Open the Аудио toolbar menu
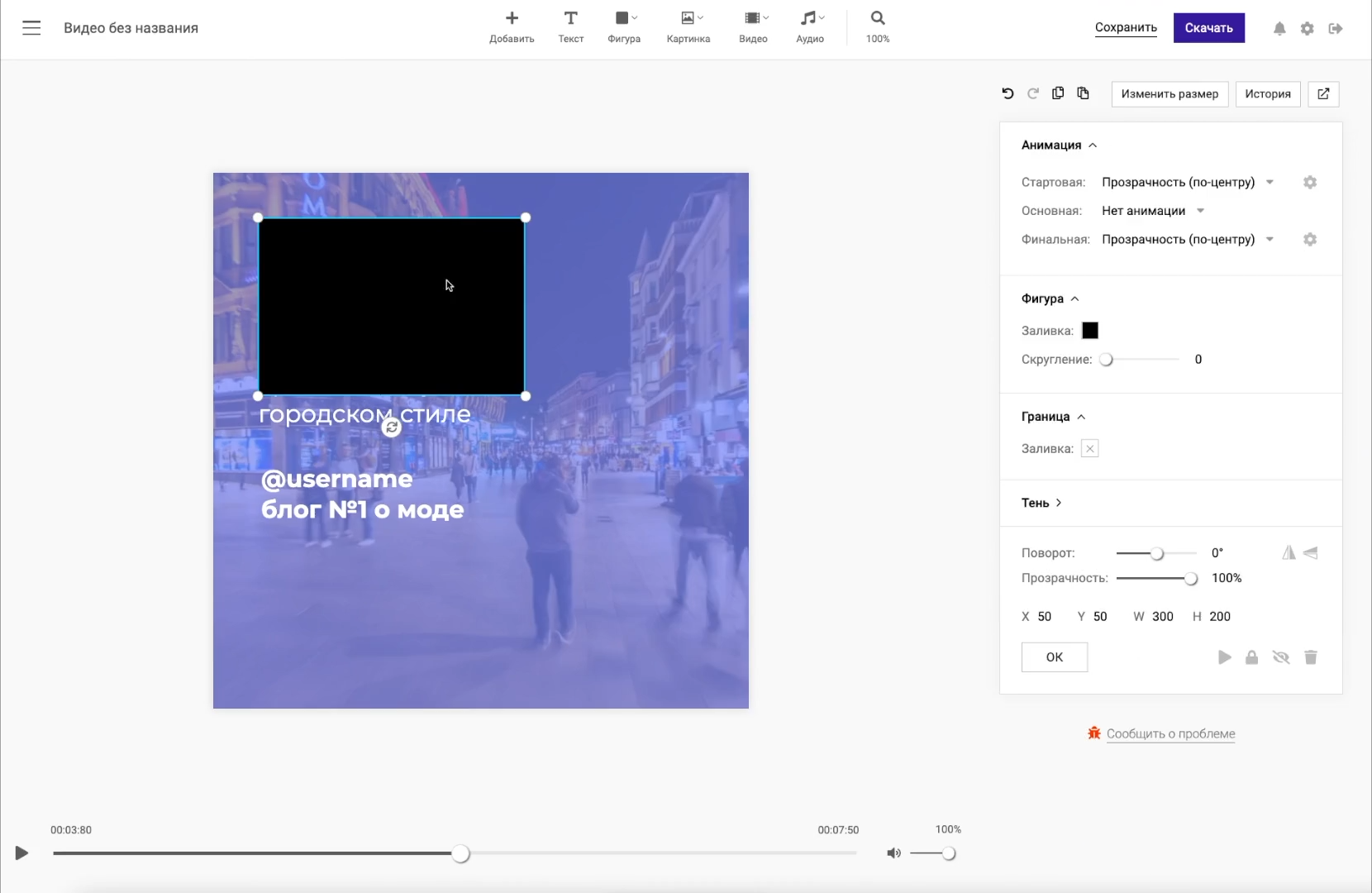The width and height of the screenshot is (1372, 893). pos(810,27)
